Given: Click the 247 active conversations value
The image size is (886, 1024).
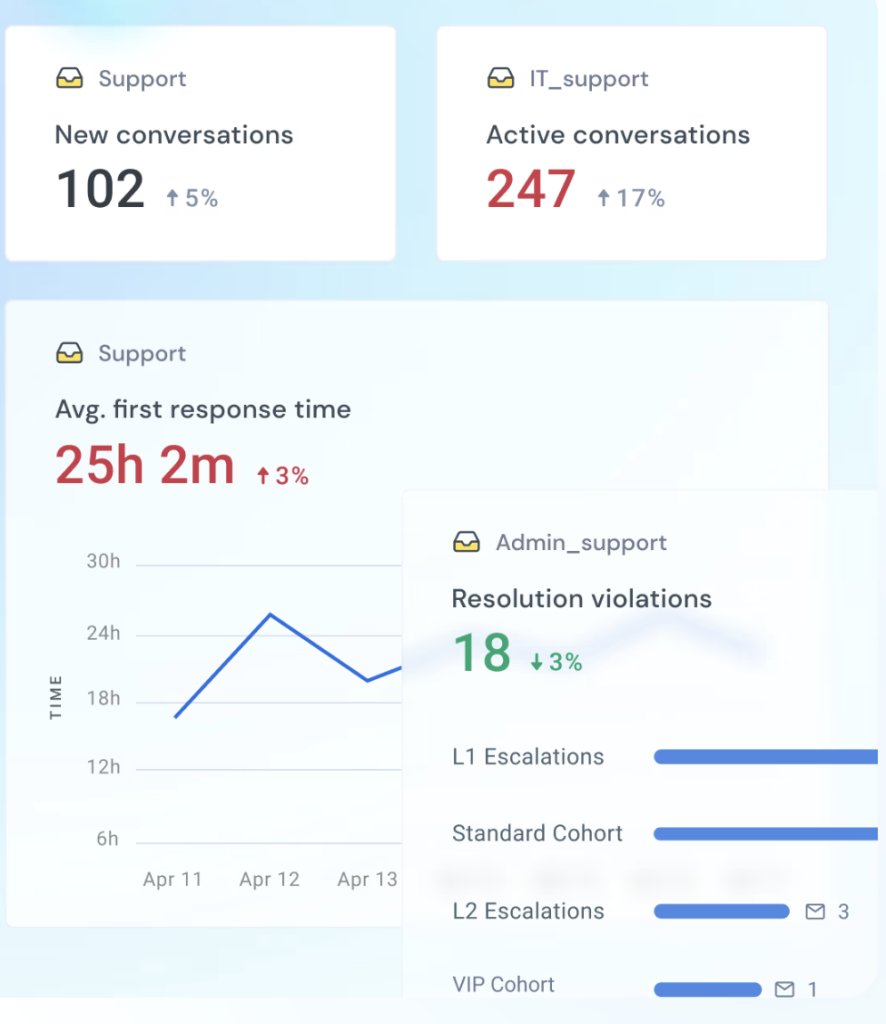Looking at the screenshot, I should 530,188.
